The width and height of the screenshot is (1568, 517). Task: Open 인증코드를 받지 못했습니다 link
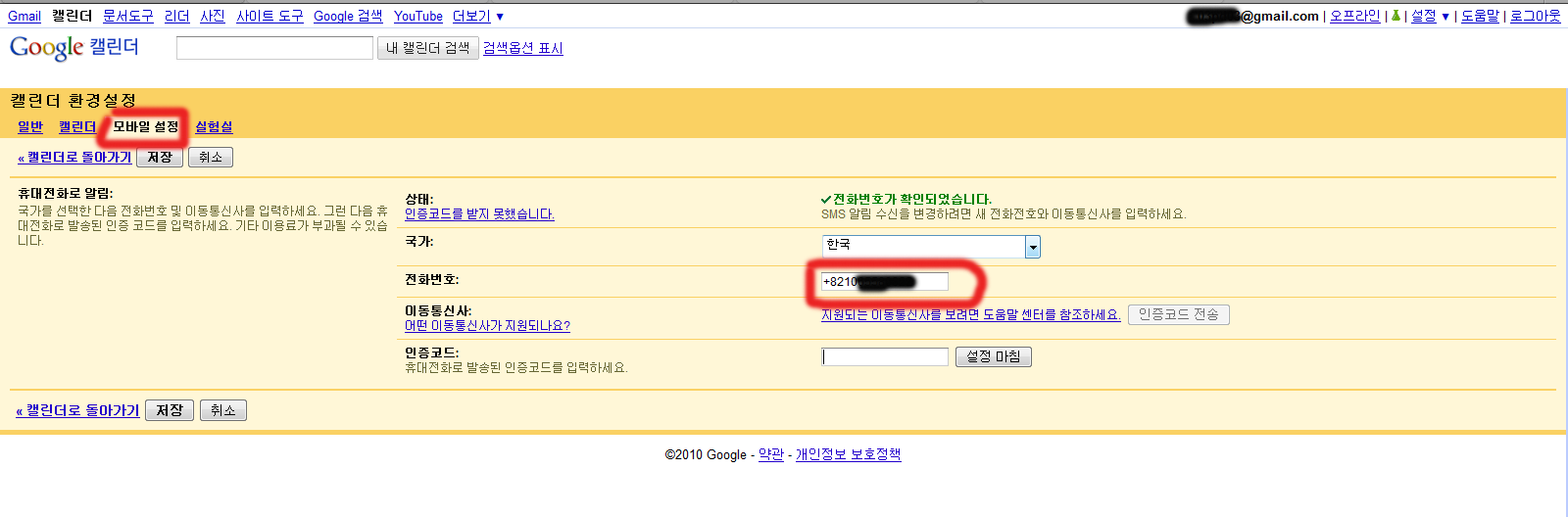tap(479, 214)
